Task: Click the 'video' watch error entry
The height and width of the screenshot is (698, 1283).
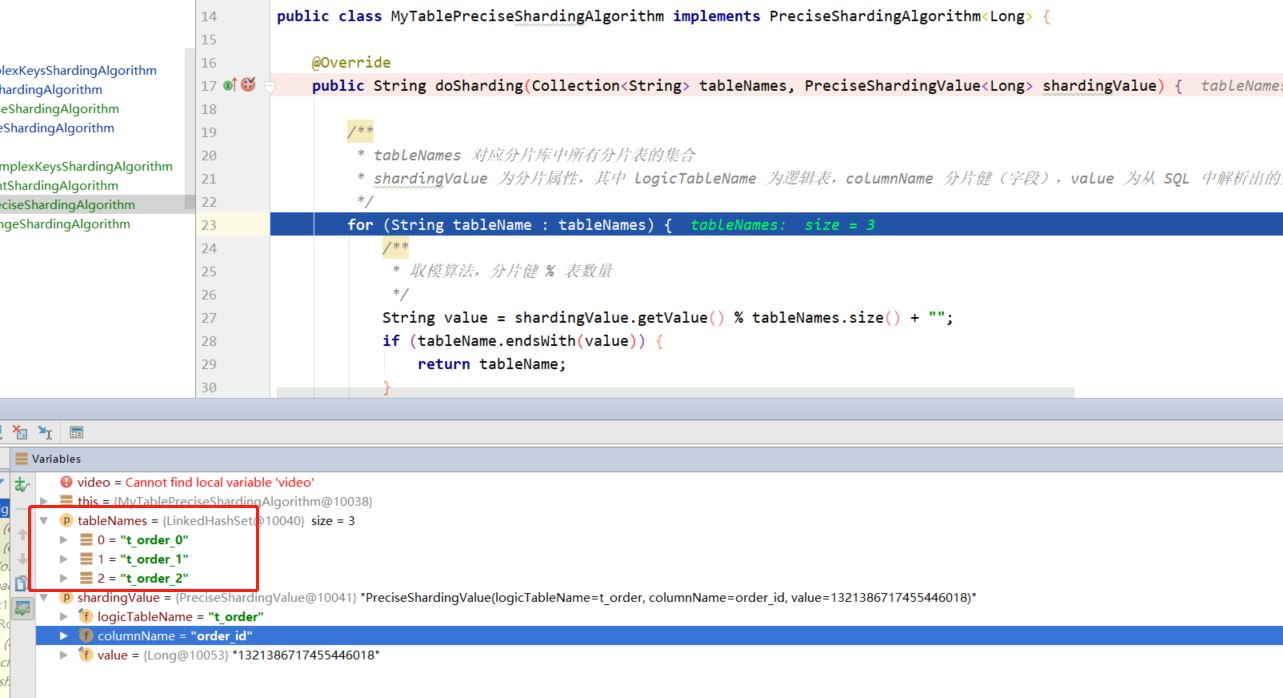Action: tap(187, 482)
